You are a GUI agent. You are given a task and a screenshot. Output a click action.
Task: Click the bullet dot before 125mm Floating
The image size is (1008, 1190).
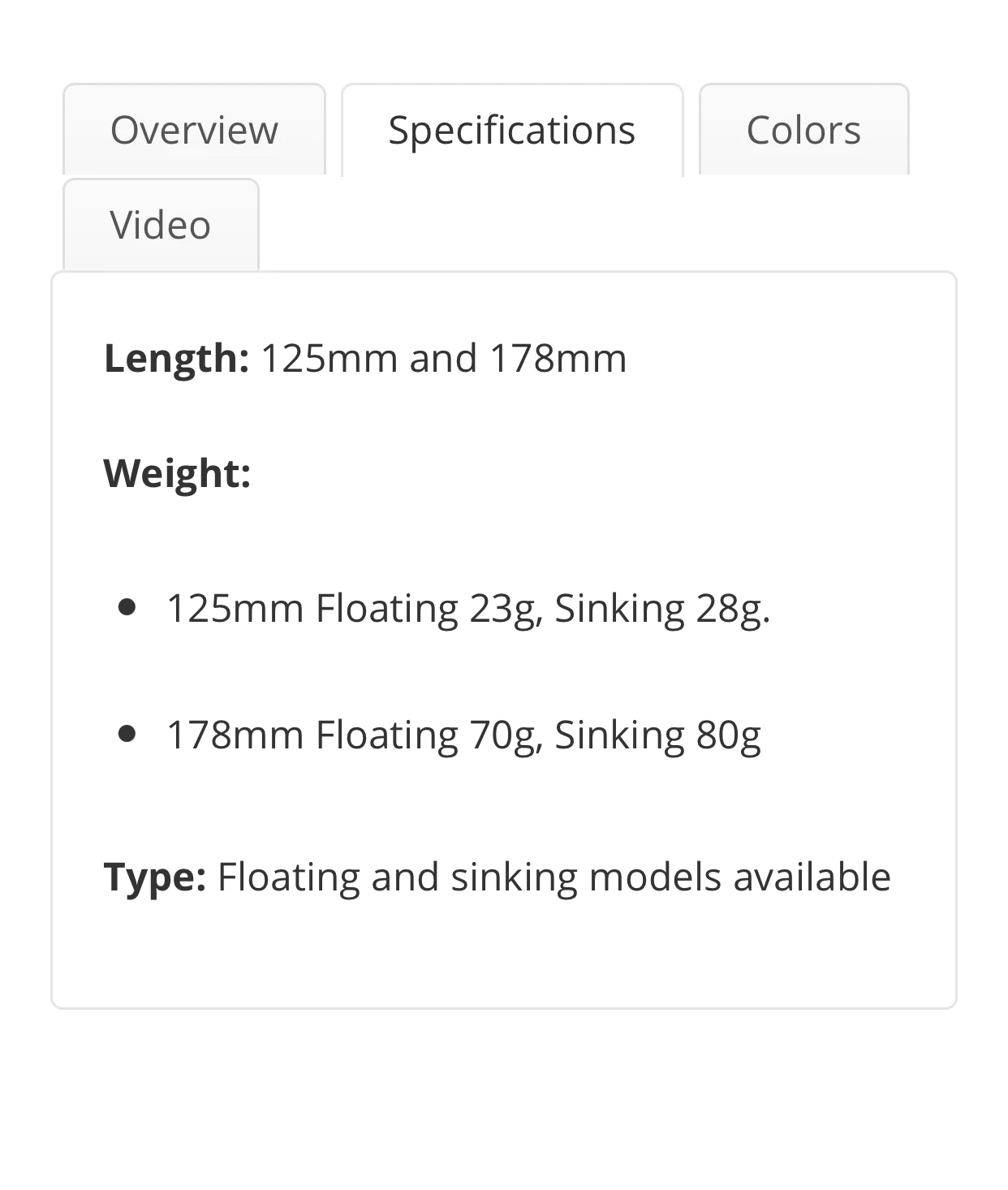pyautogui.click(x=127, y=607)
